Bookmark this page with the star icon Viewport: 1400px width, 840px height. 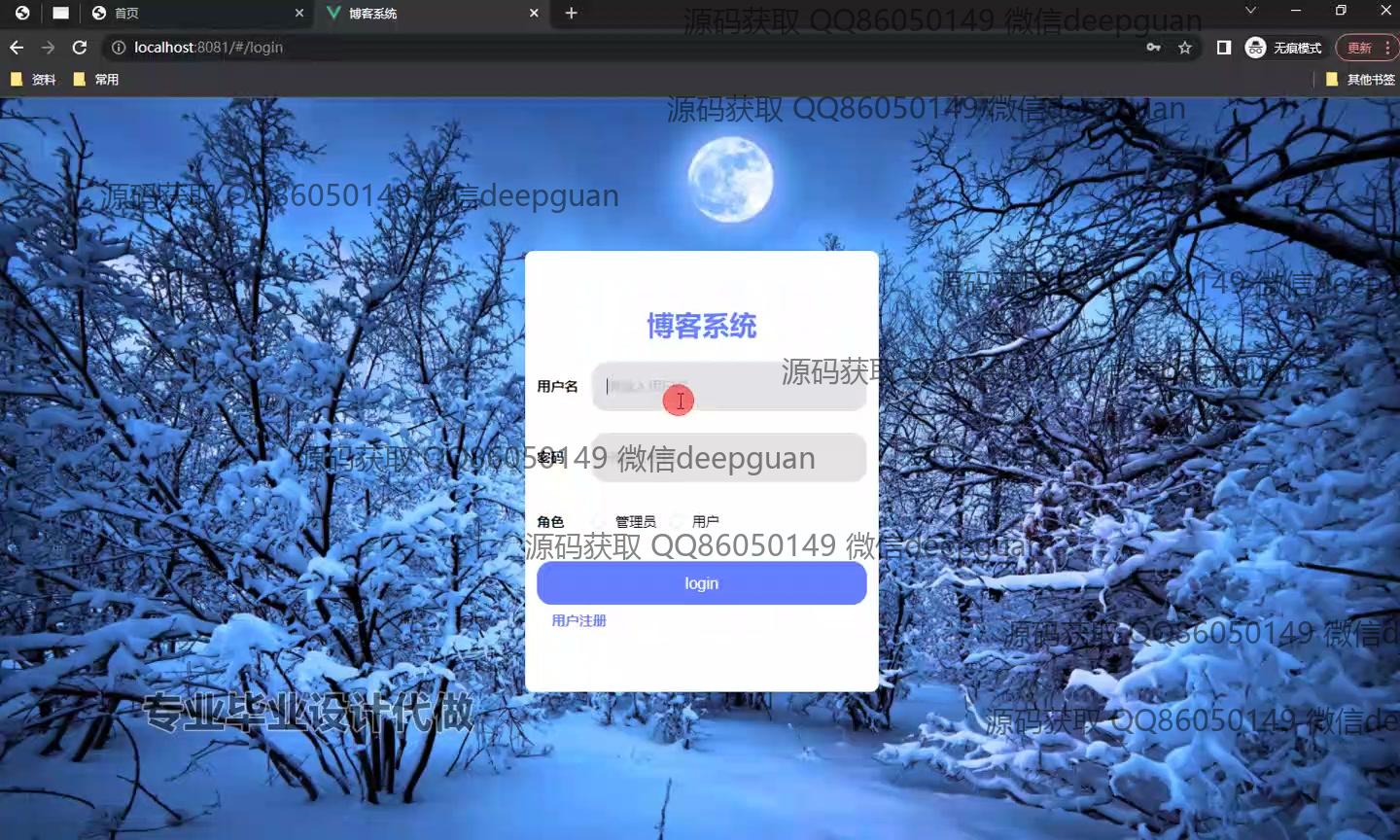pyautogui.click(x=1184, y=47)
